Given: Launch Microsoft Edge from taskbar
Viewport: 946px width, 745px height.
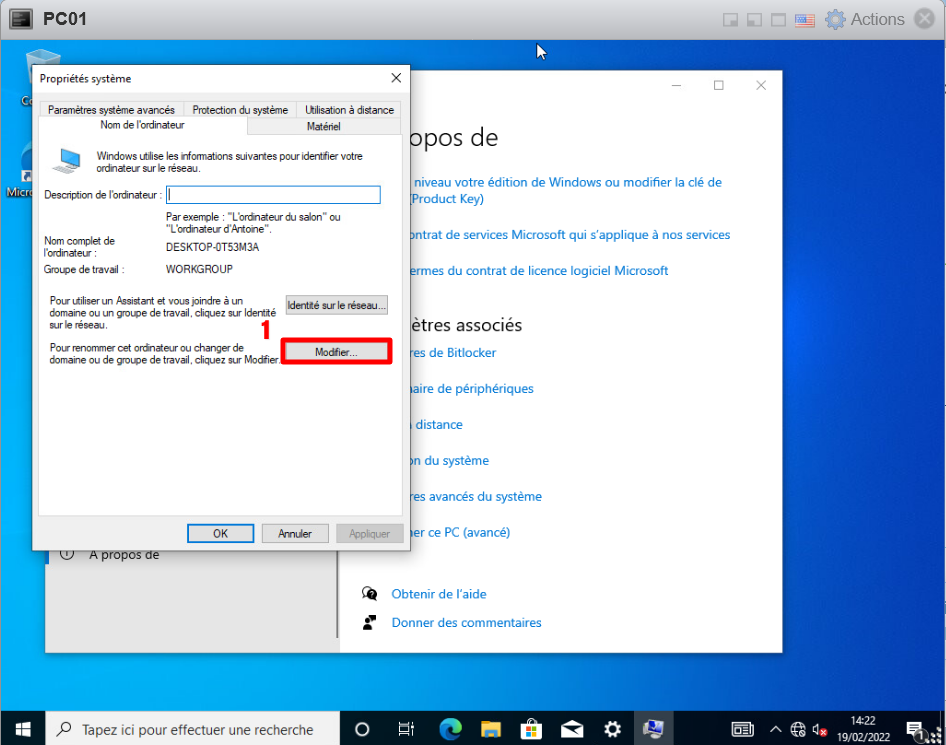Looking at the screenshot, I should coord(447,729).
